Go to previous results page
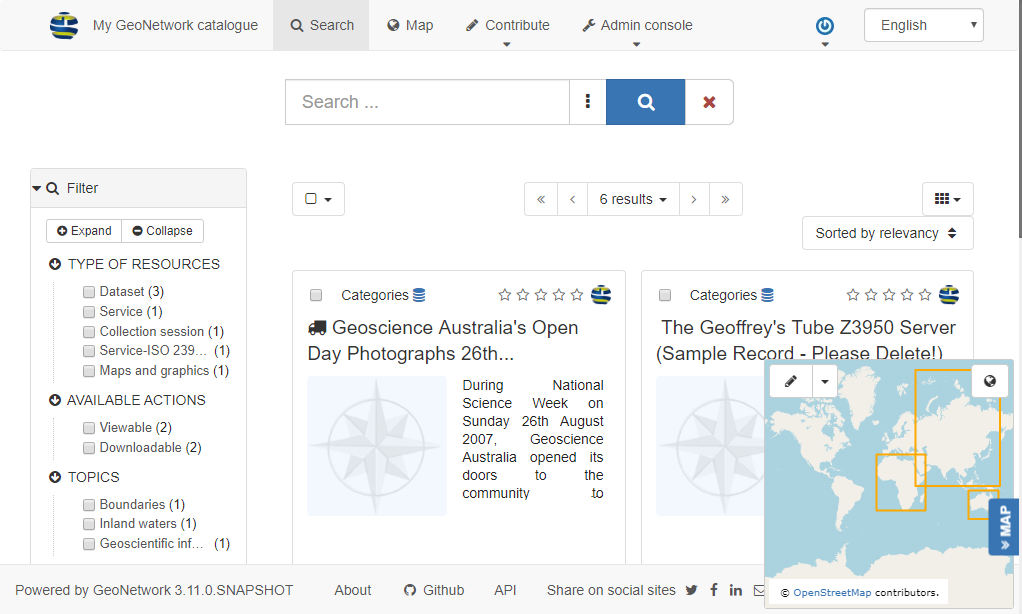The height and width of the screenshot is (614, 1022). point(573,199)
